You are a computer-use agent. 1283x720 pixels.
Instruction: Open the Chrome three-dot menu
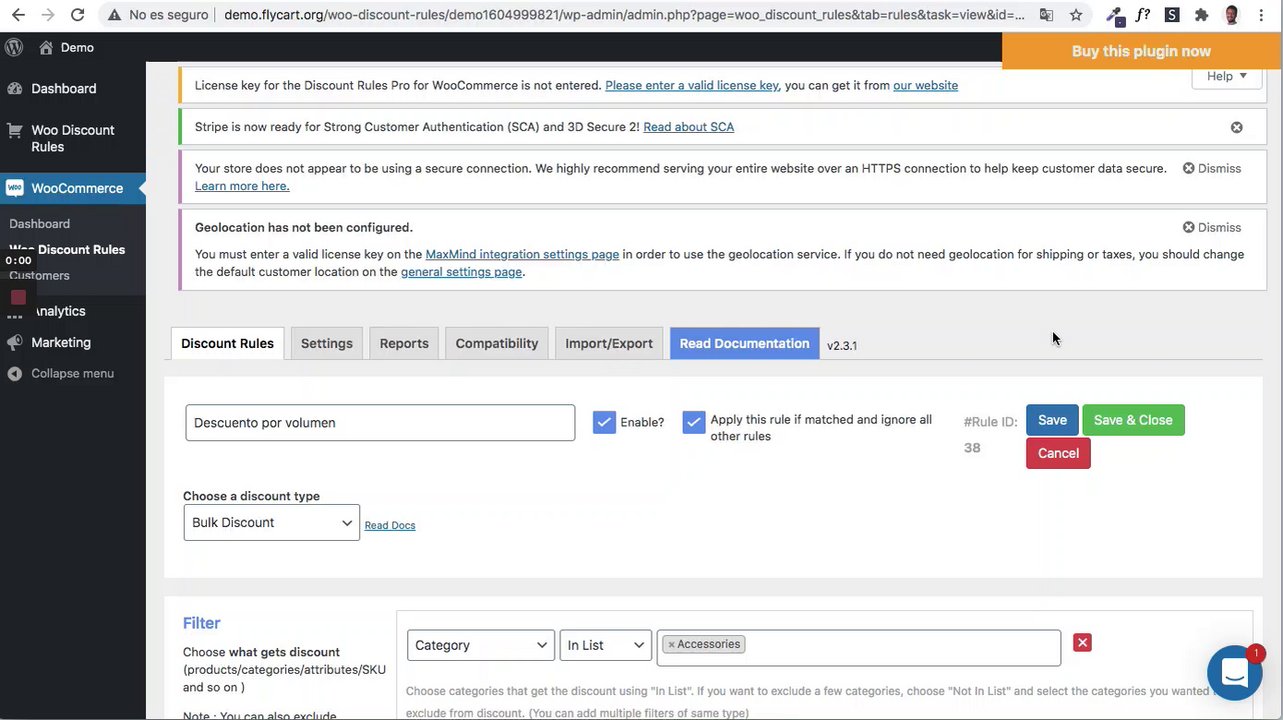point(1264,15)
